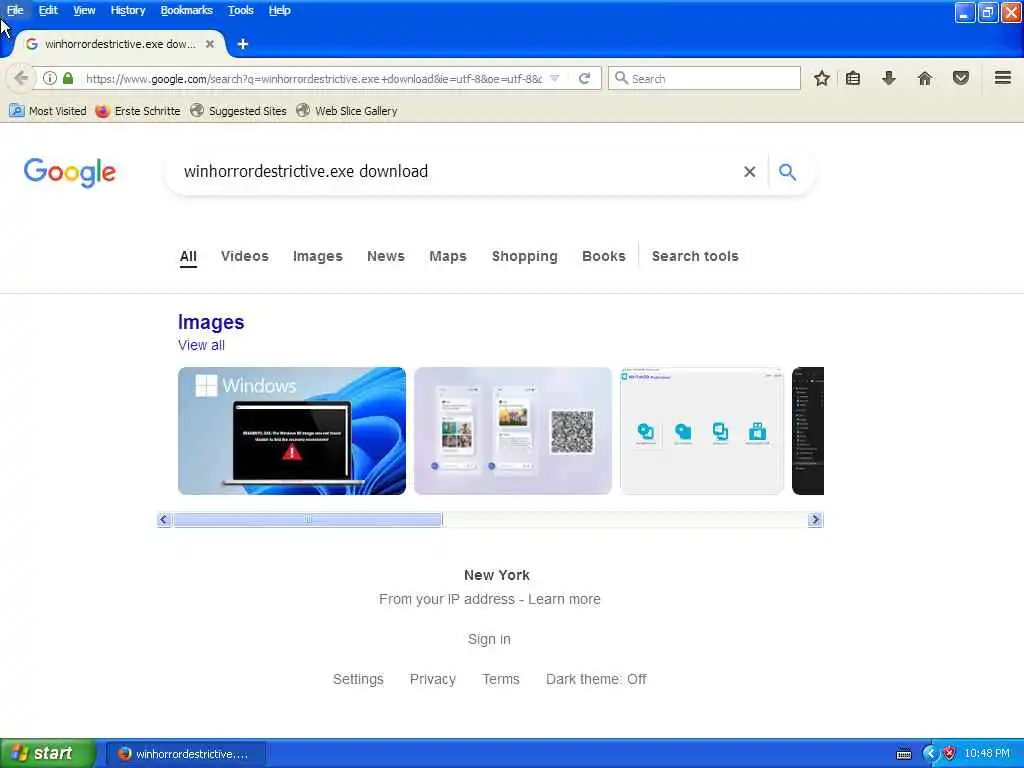The height and width of the screenshot is (768, 1024).
Task: Open the phone screens QR code thumbnail
Action: (513, 431)
